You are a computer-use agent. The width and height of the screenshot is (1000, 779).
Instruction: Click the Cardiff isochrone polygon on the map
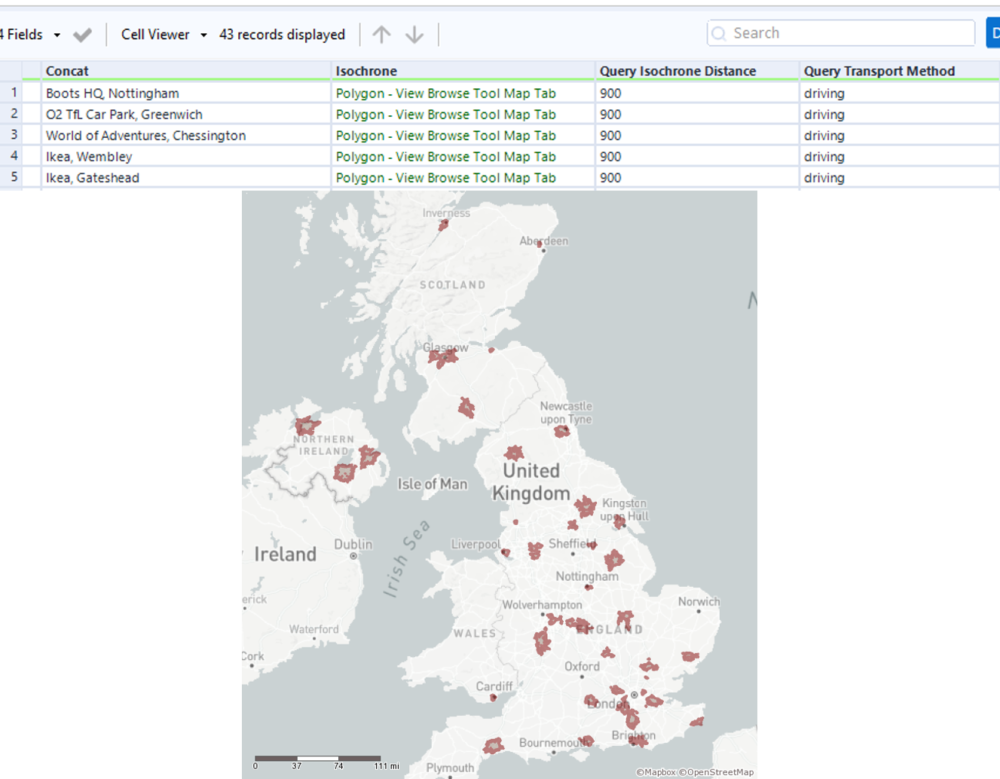493,698
